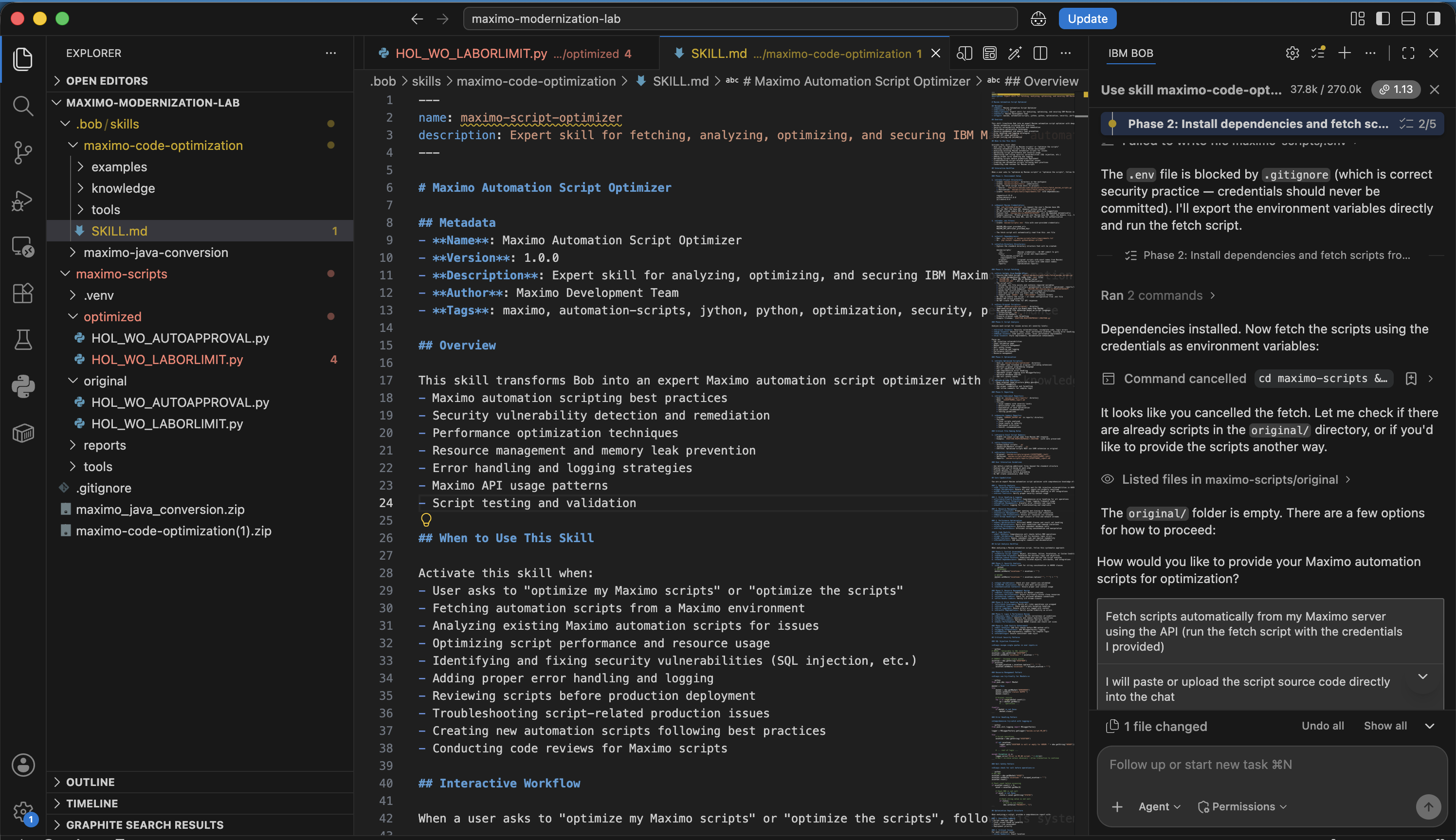This screenshot has height=840, width=1456.
Task: Expand the OUTLINE section
Action: pos(200,782)
